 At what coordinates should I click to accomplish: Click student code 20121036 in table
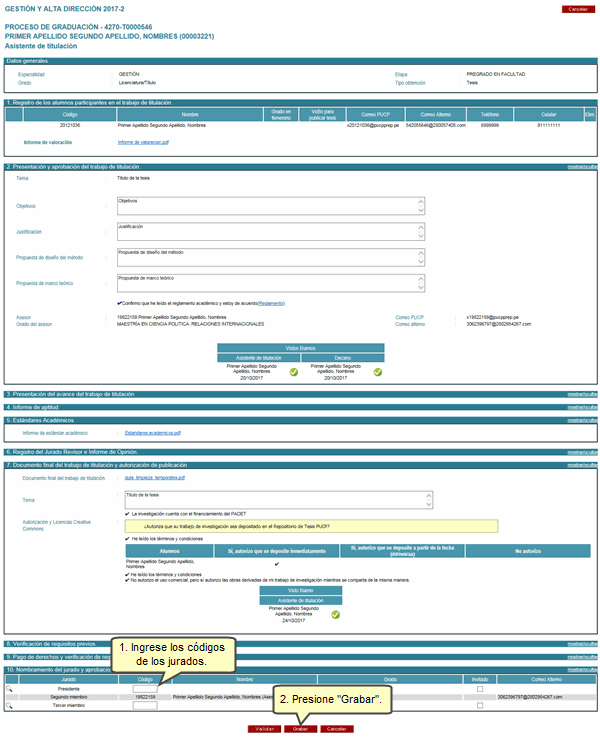70,126
